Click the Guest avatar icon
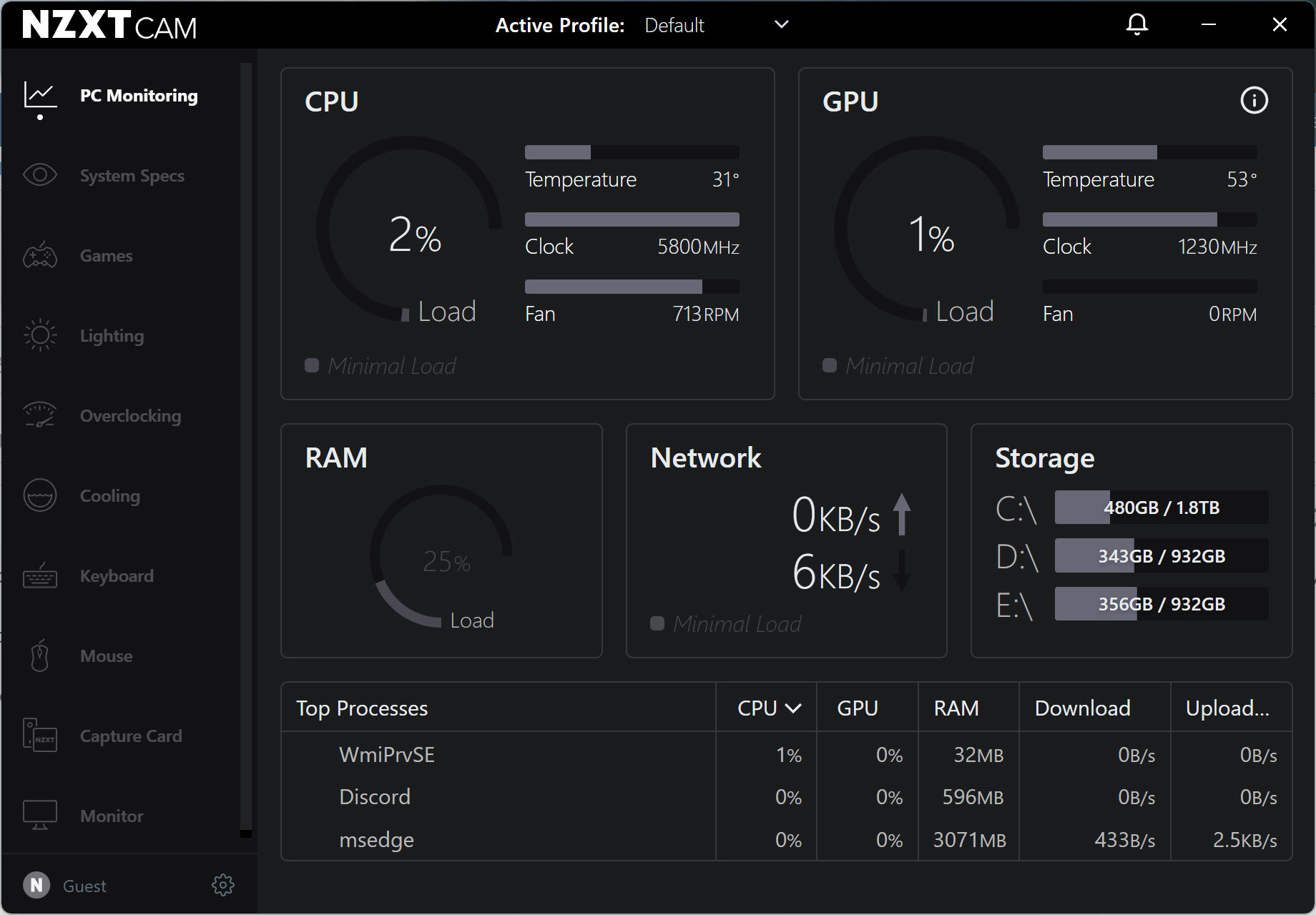The height and width of the screenshot is (915, 1316). tap(36, 885)
